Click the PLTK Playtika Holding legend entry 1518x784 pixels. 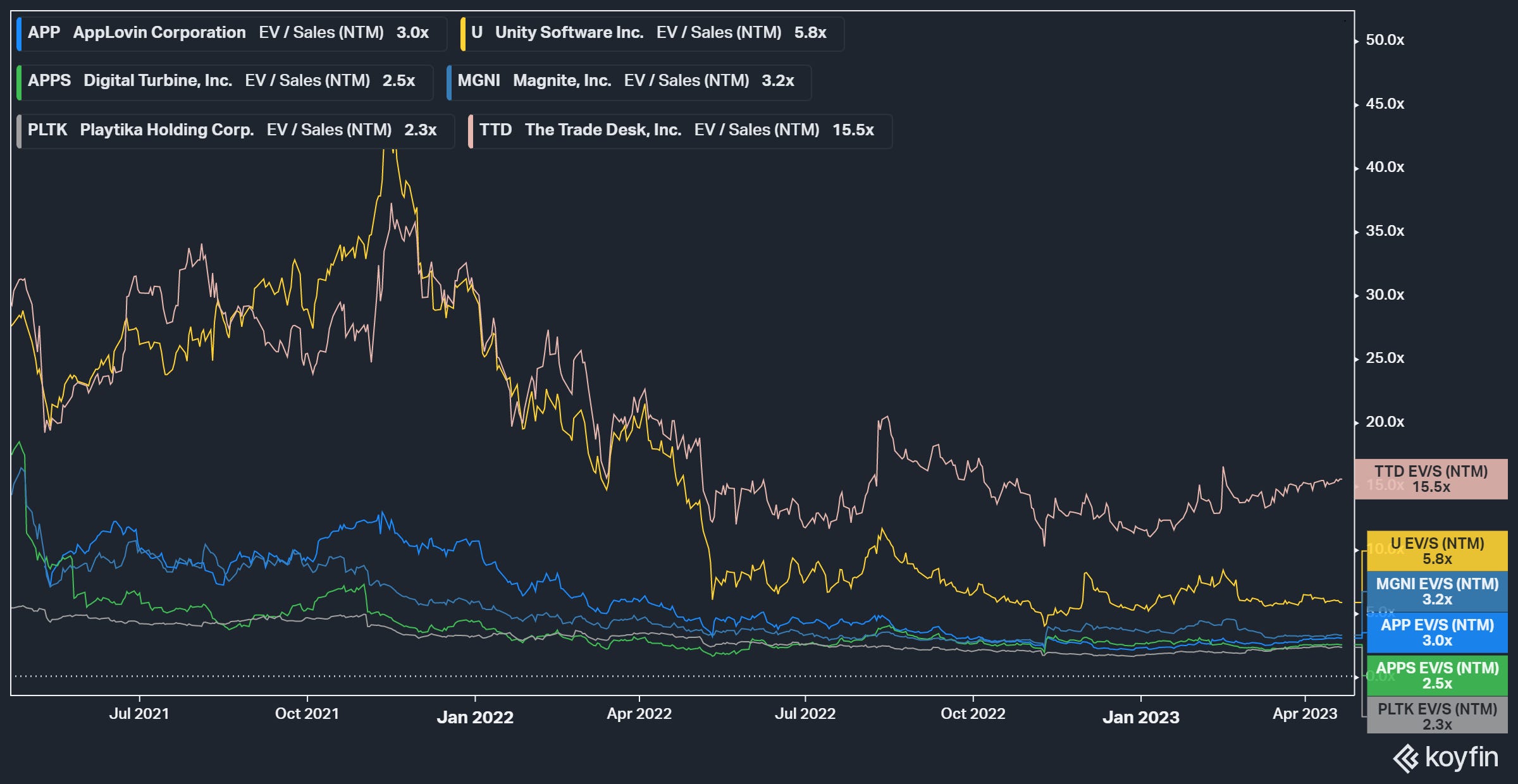(x=235, y=130)
